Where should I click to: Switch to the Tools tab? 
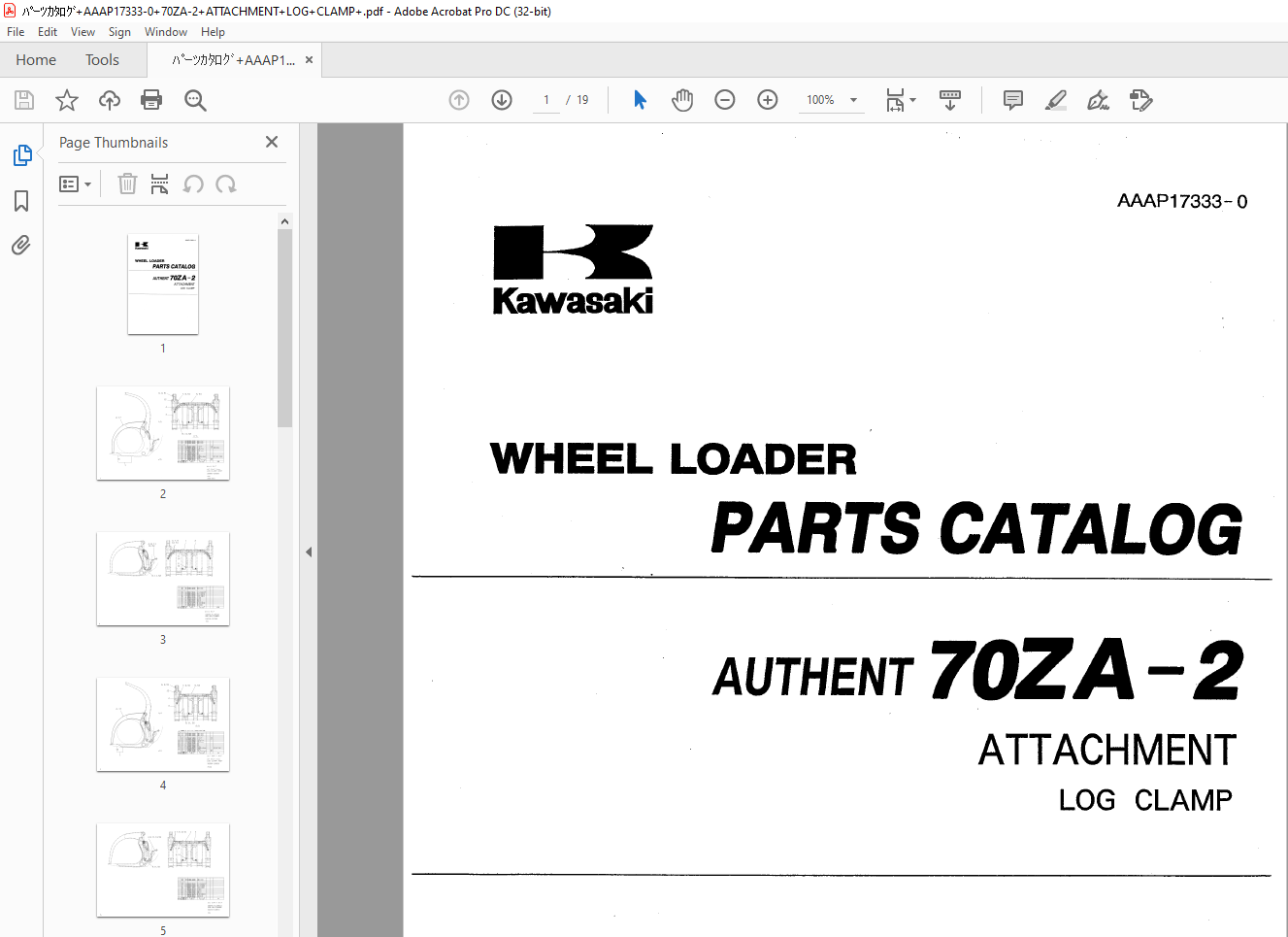(102, 60)
